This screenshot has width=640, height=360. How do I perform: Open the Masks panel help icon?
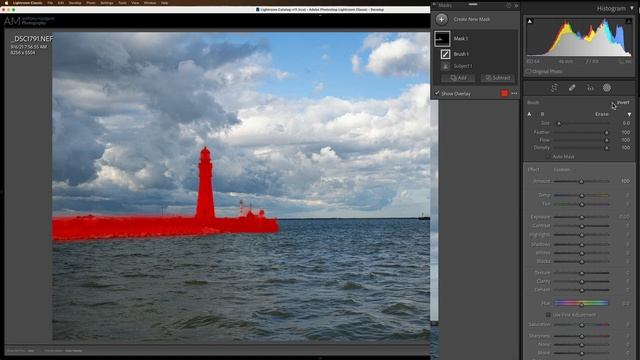tap(509, 6)
